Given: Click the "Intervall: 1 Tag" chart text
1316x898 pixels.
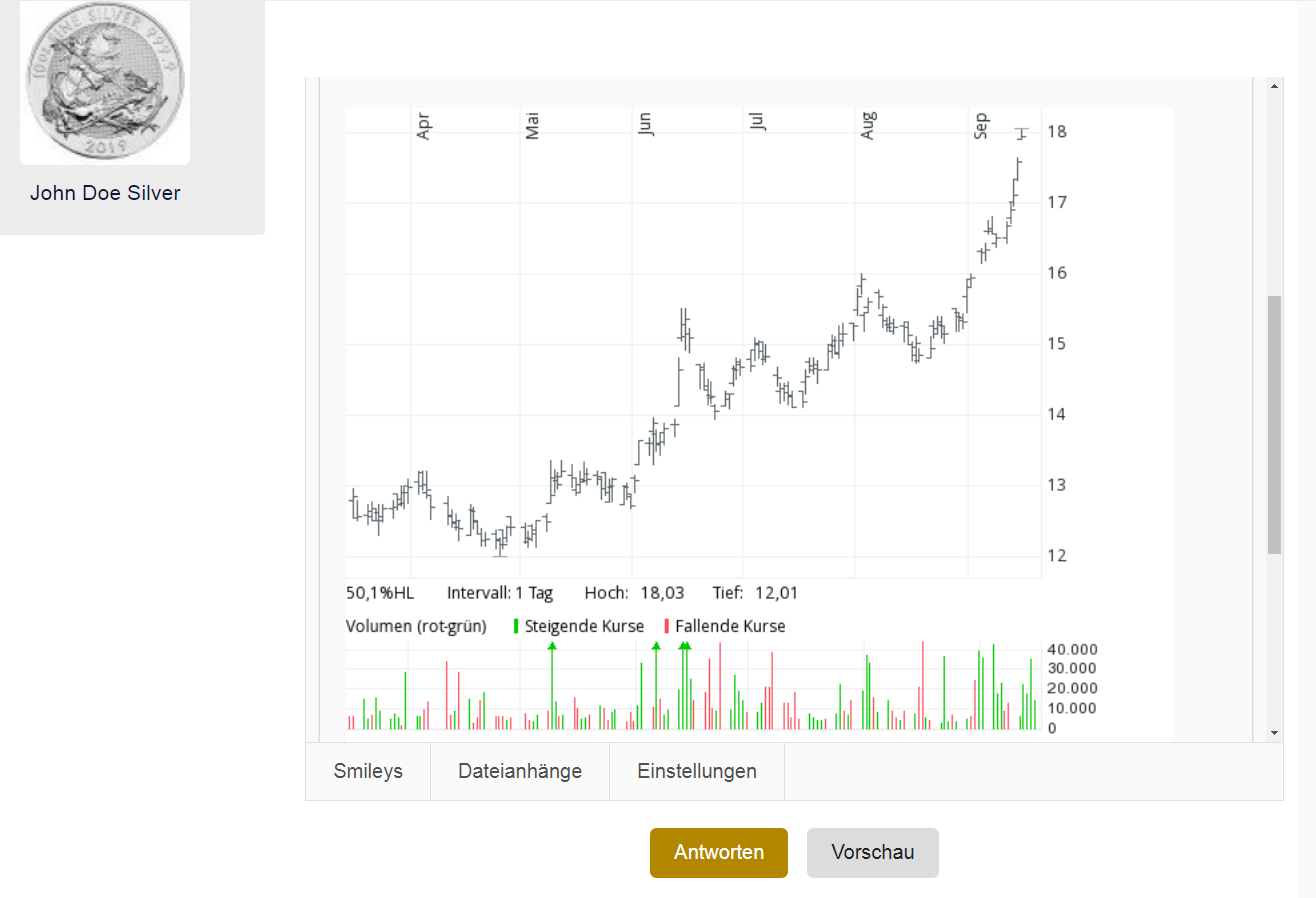Looking at the screenshot, I should coord(500,593).
